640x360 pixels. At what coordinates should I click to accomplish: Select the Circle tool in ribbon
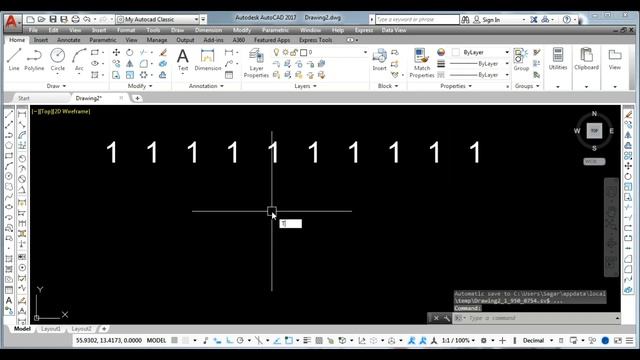[58, 59]
